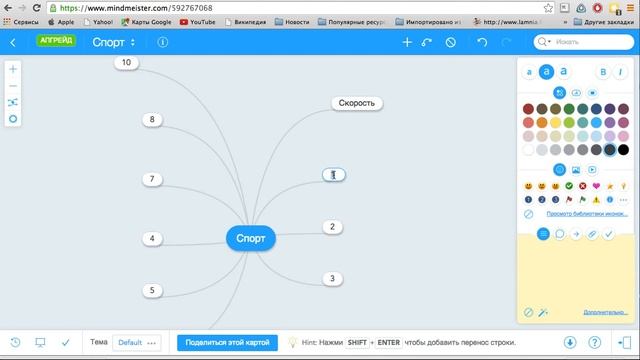Image resolution: width=640 pixels, height=360 pixels.
Task: Click the АПГРЕЙД upgrade button
Action: 56,40
